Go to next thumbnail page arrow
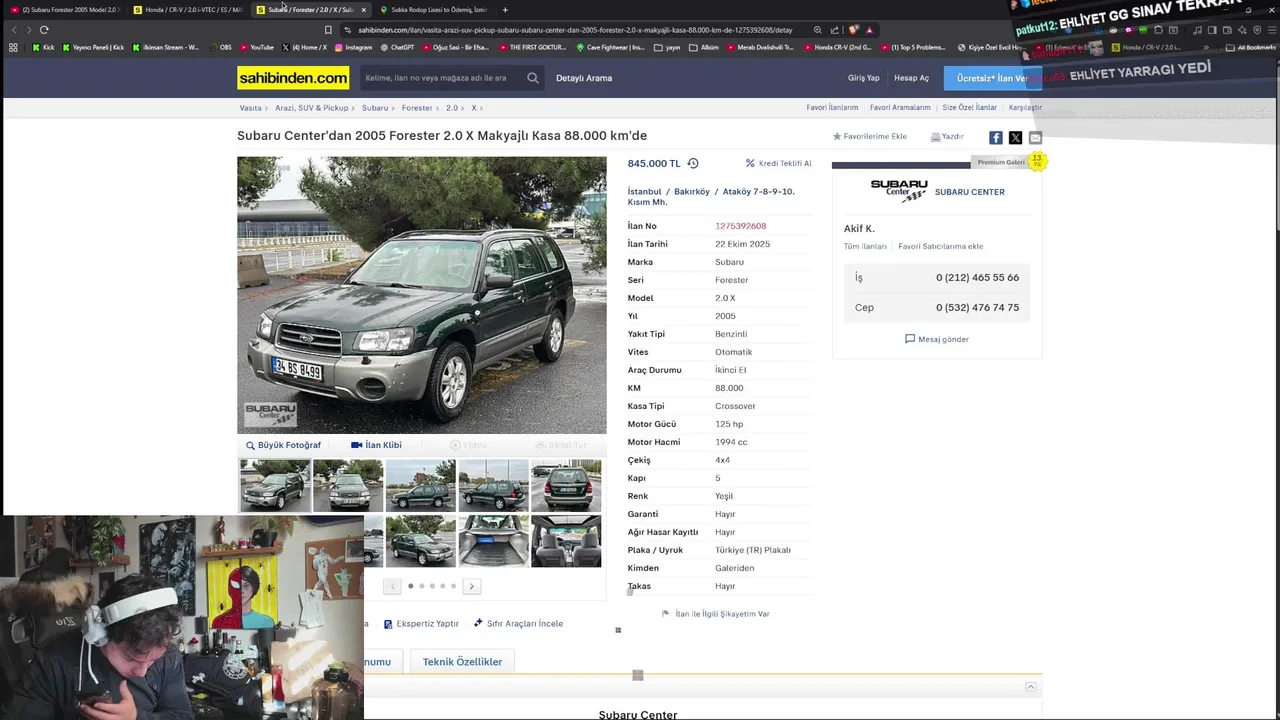This screenshot has width=1280, height=720. coord(471,586)
